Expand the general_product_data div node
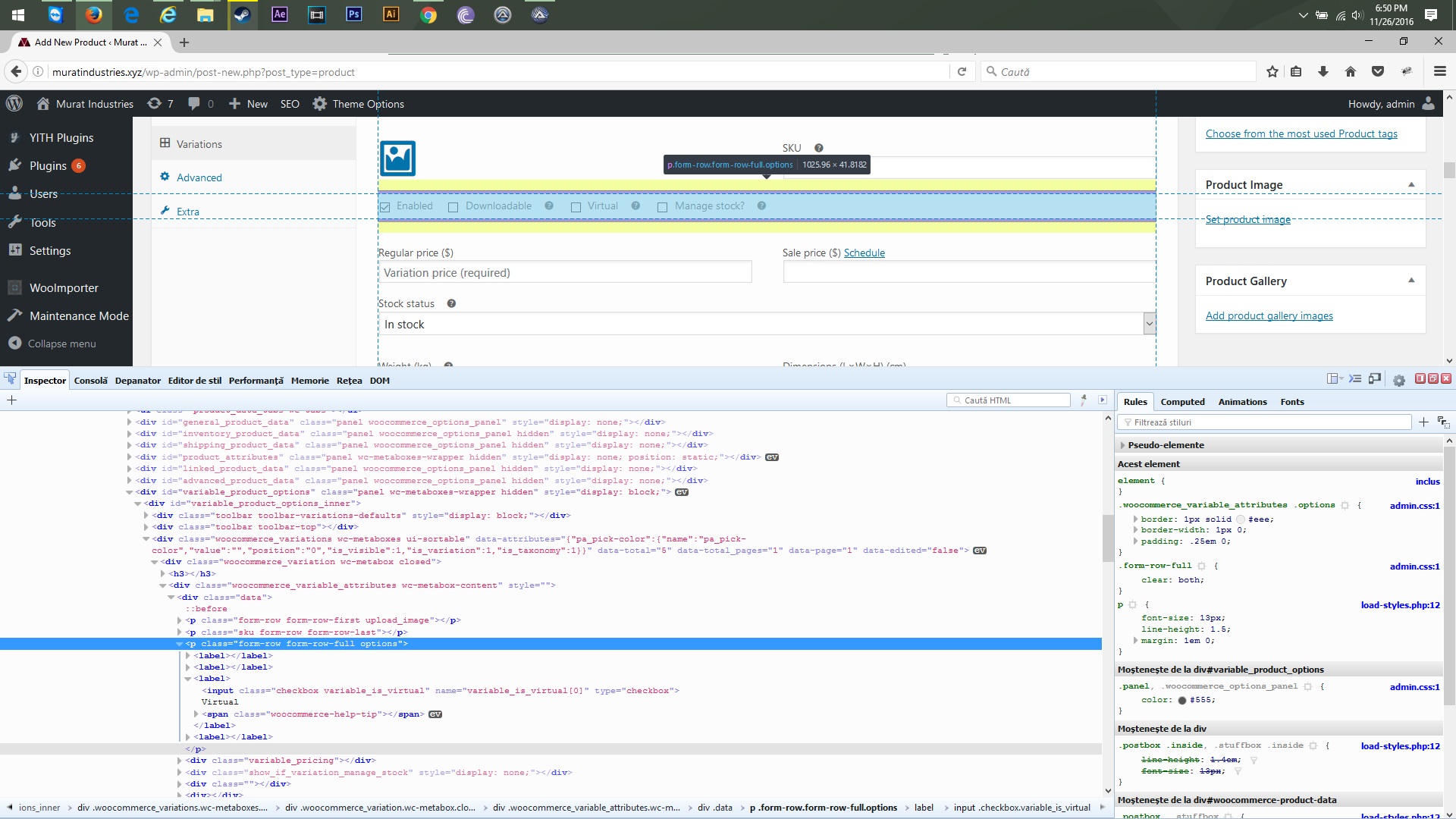1456x819 pixels. click(129, 422)
